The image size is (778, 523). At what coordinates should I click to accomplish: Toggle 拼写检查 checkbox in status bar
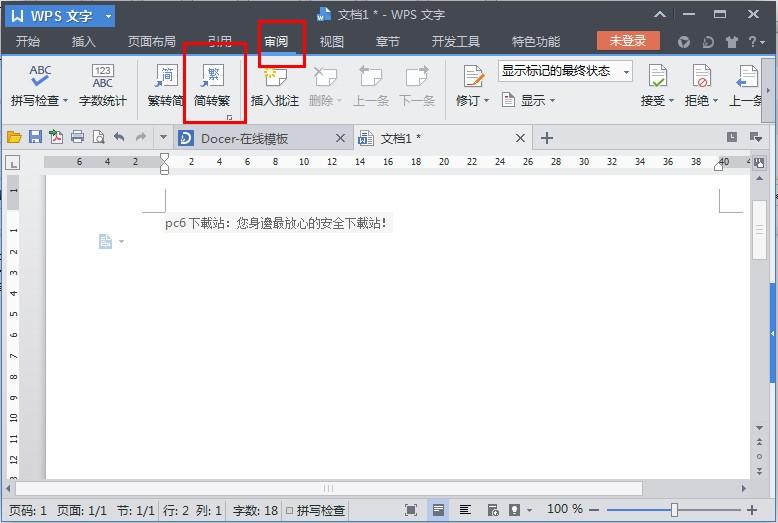[290, 510]
